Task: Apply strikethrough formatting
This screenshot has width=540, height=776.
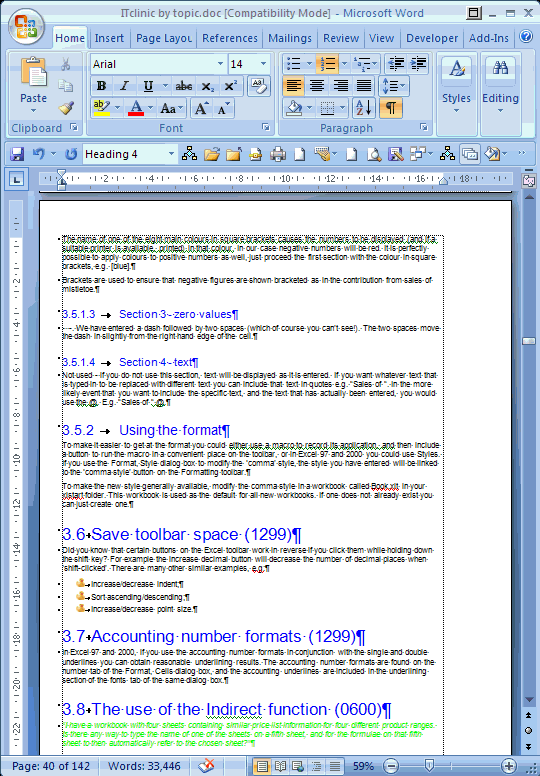Action: click(x=184, y=86)
